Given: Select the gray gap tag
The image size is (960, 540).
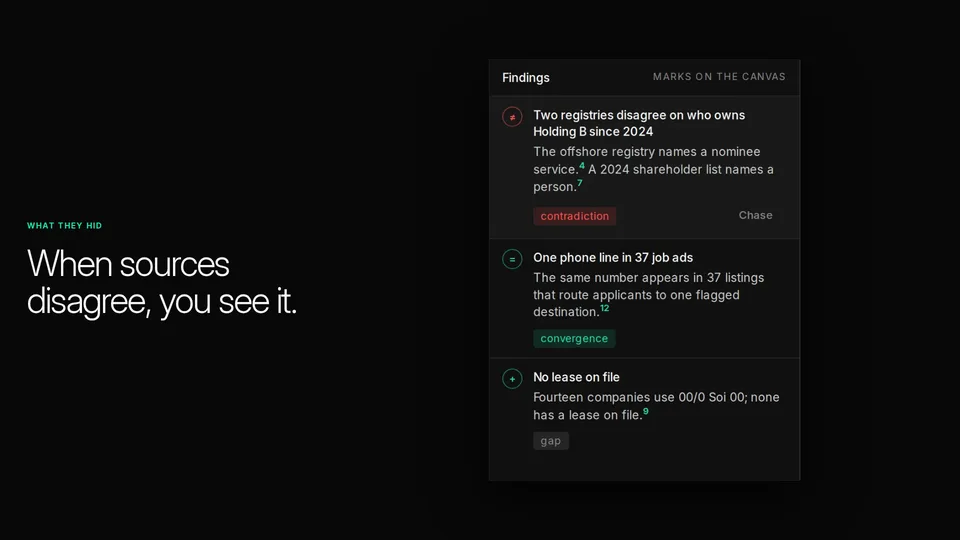Looking at the screenshot, I should point(550,440).
